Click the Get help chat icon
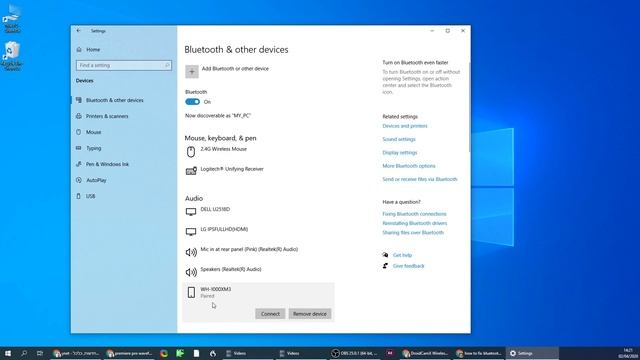Viewport: 640px width, 360px height. click(385, 255)
